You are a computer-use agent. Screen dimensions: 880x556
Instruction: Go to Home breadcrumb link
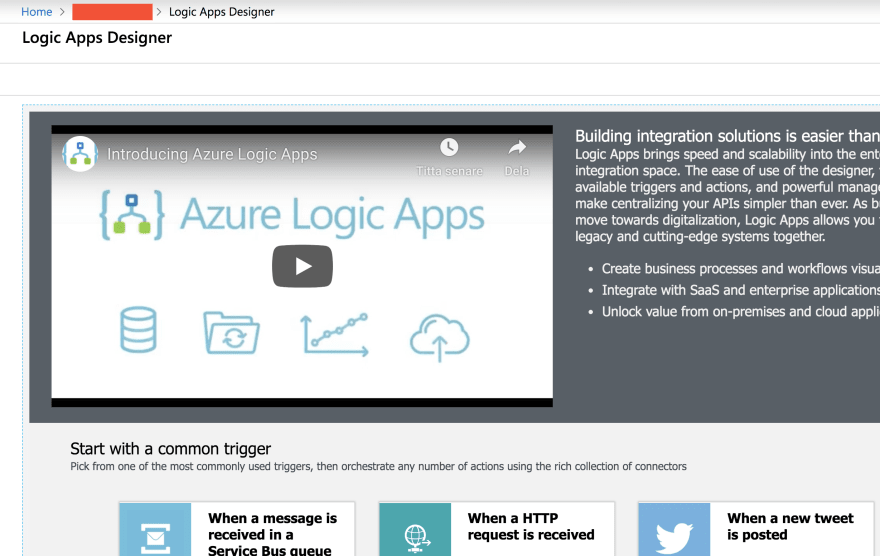pos(36,12)
